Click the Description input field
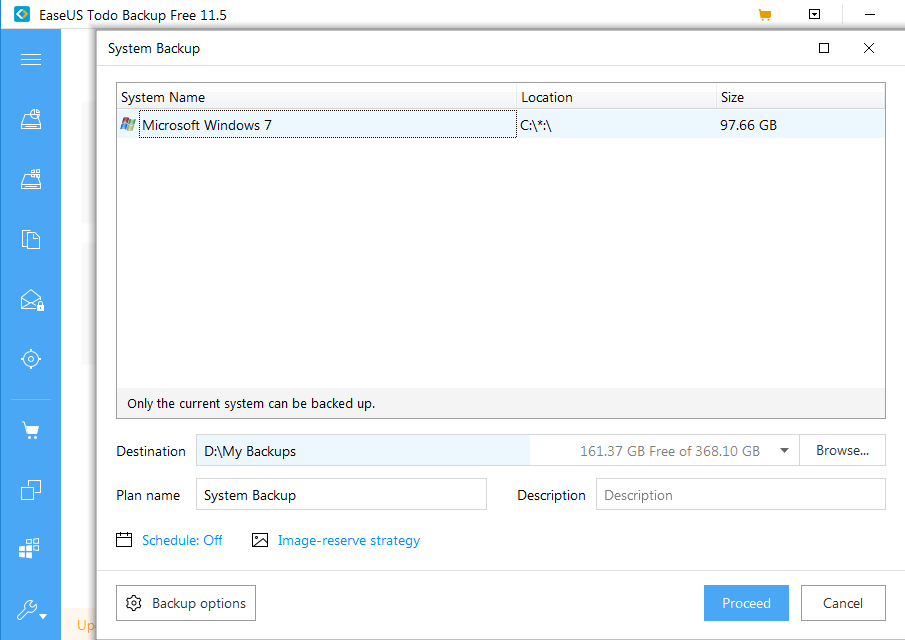The width and height of the screenshot is (905, 640). 740,495
